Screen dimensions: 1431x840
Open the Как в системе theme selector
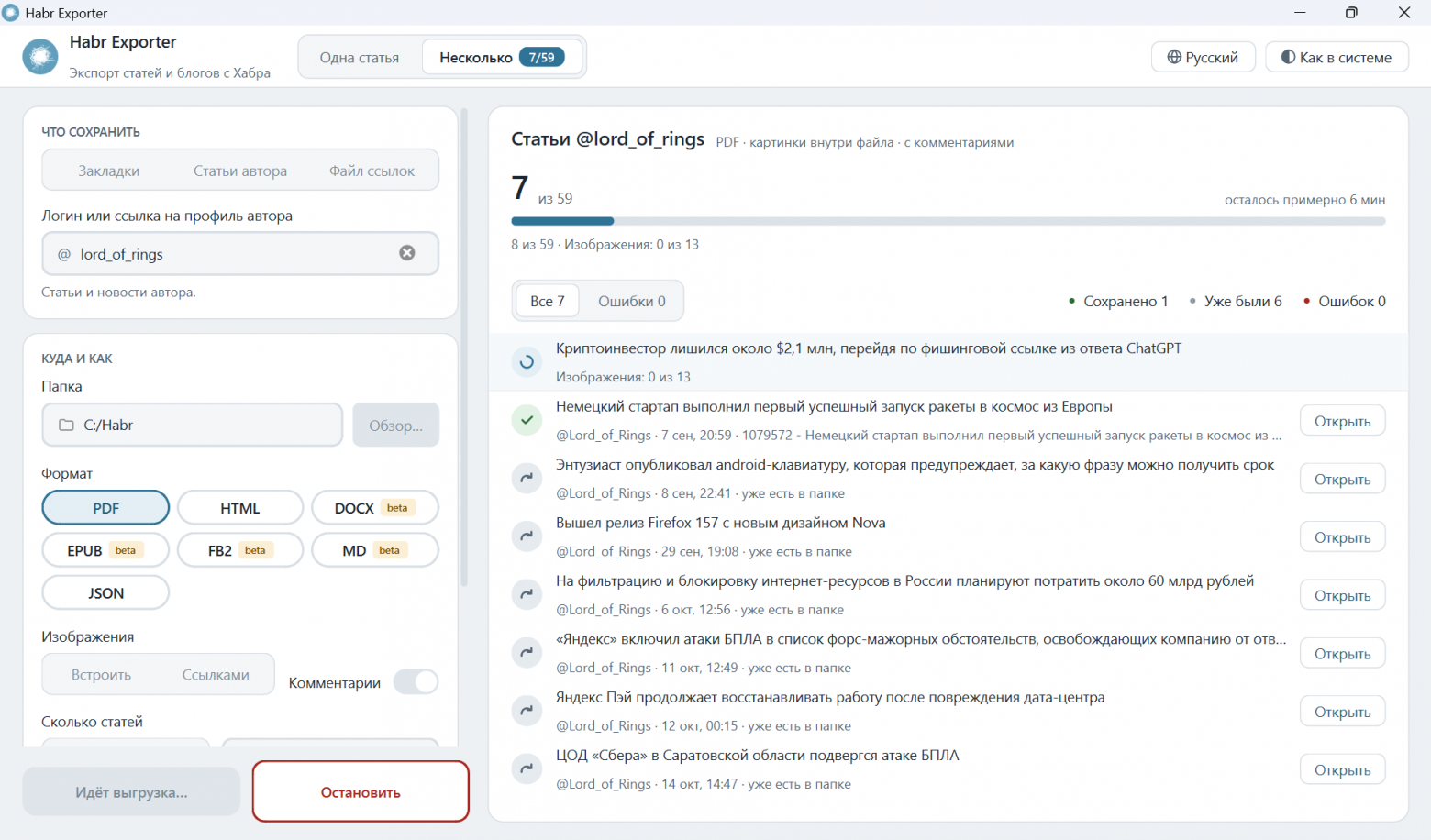pos(1337,57)
